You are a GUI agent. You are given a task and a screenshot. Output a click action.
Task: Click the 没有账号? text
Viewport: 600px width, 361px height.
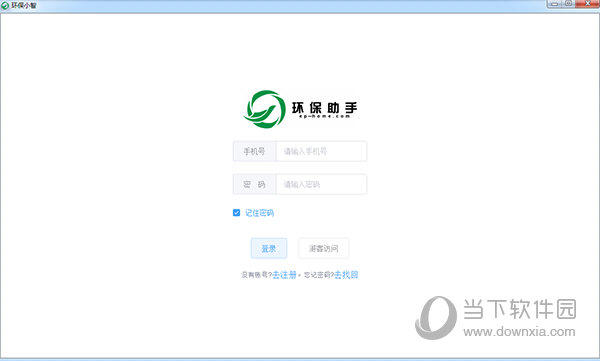256,275
